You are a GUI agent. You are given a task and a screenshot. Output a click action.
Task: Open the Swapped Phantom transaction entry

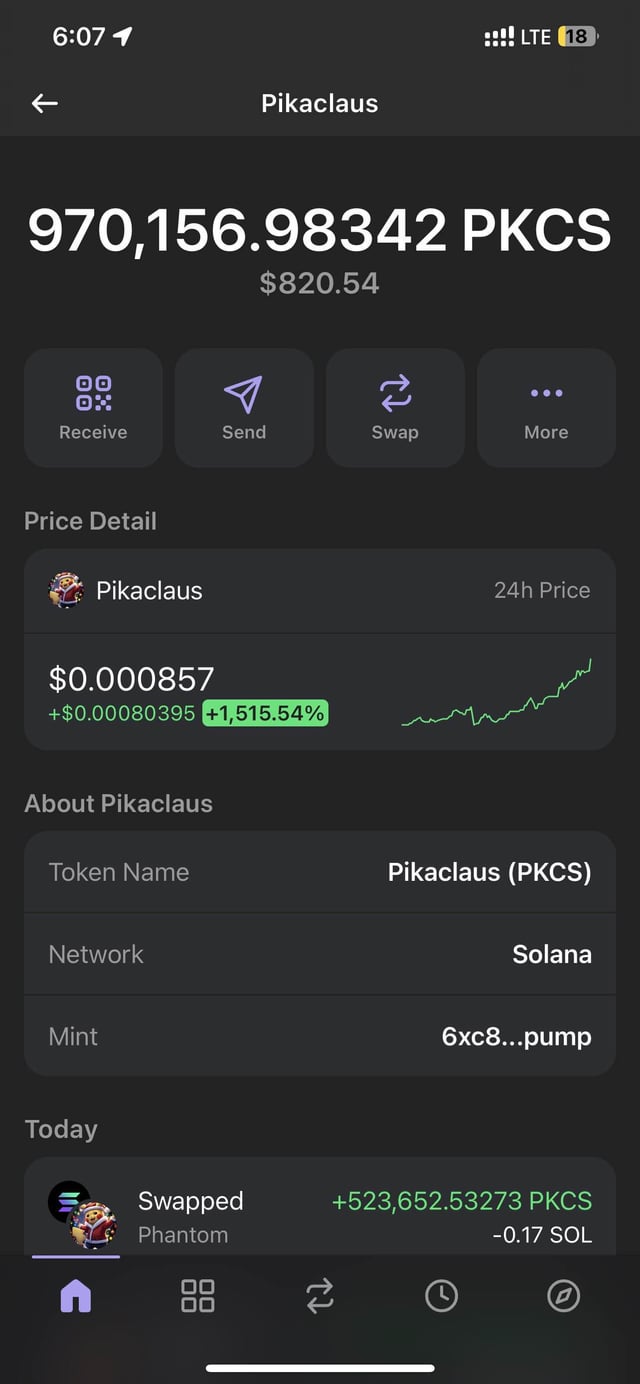pos(320,1215)
